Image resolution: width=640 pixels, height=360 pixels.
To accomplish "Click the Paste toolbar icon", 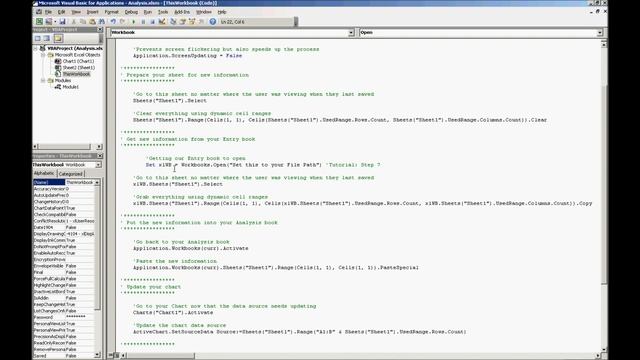I will coord(92,22).
